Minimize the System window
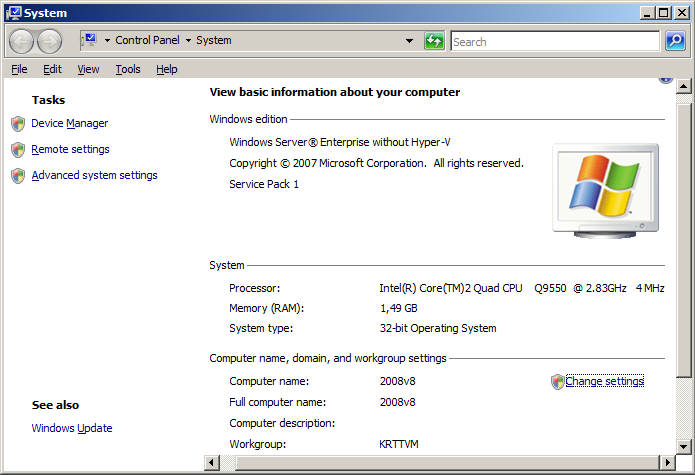695x475 pixels. 647,13
